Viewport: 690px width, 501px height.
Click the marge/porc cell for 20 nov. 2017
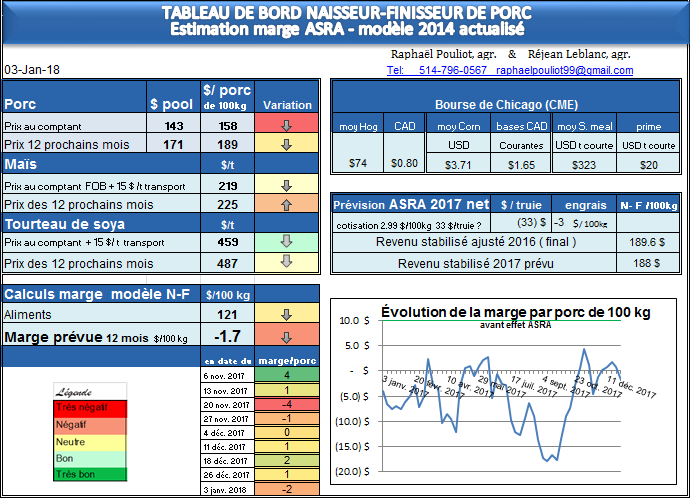[286, 404]
